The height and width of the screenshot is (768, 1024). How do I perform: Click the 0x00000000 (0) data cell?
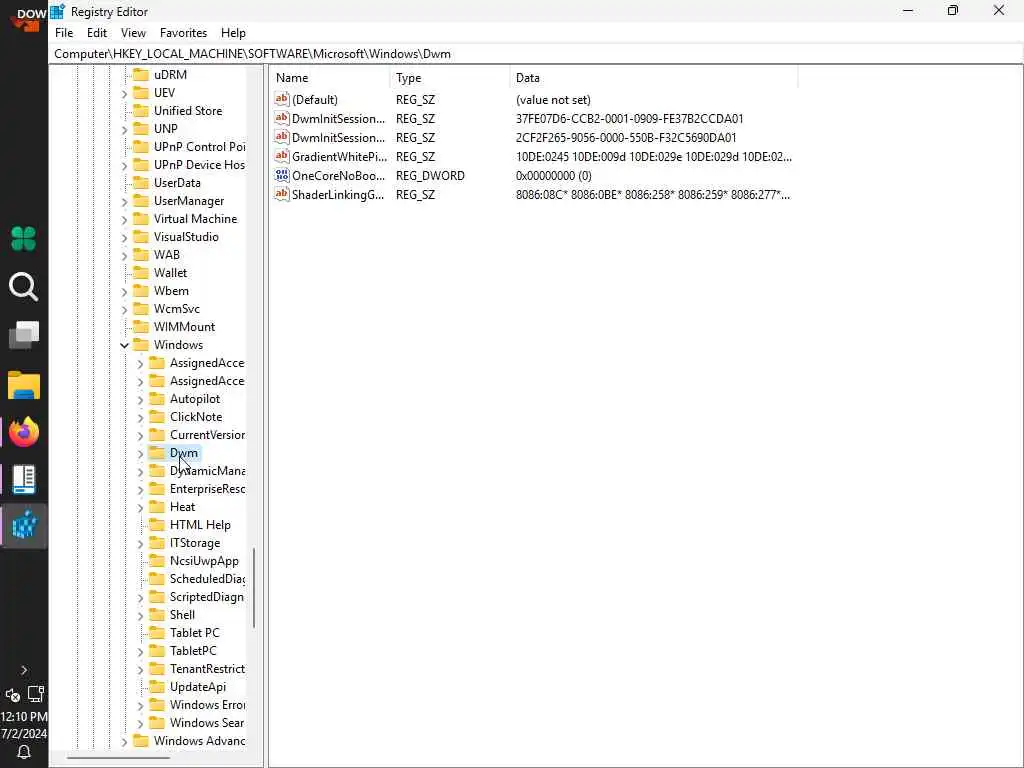pos(554,175)
